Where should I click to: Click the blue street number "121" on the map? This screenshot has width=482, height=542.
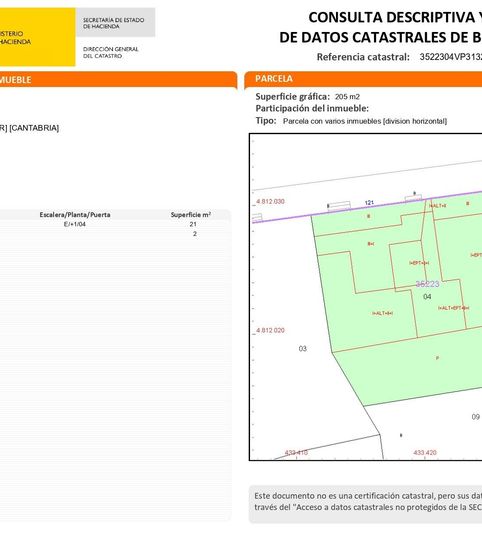[369, 203]
